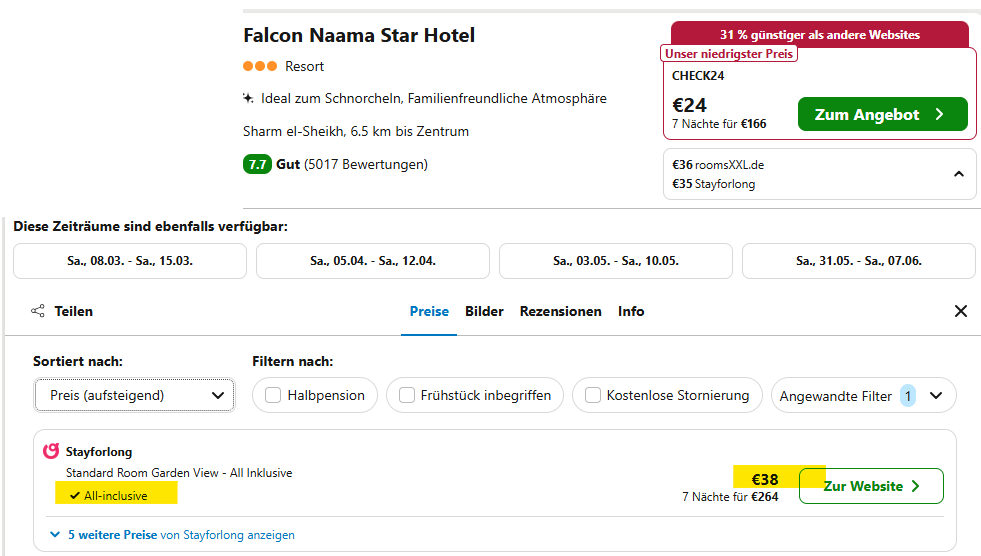Click the green 7.7 rating badge
Screen dimensions: 981x556
(x=257, y=164)
